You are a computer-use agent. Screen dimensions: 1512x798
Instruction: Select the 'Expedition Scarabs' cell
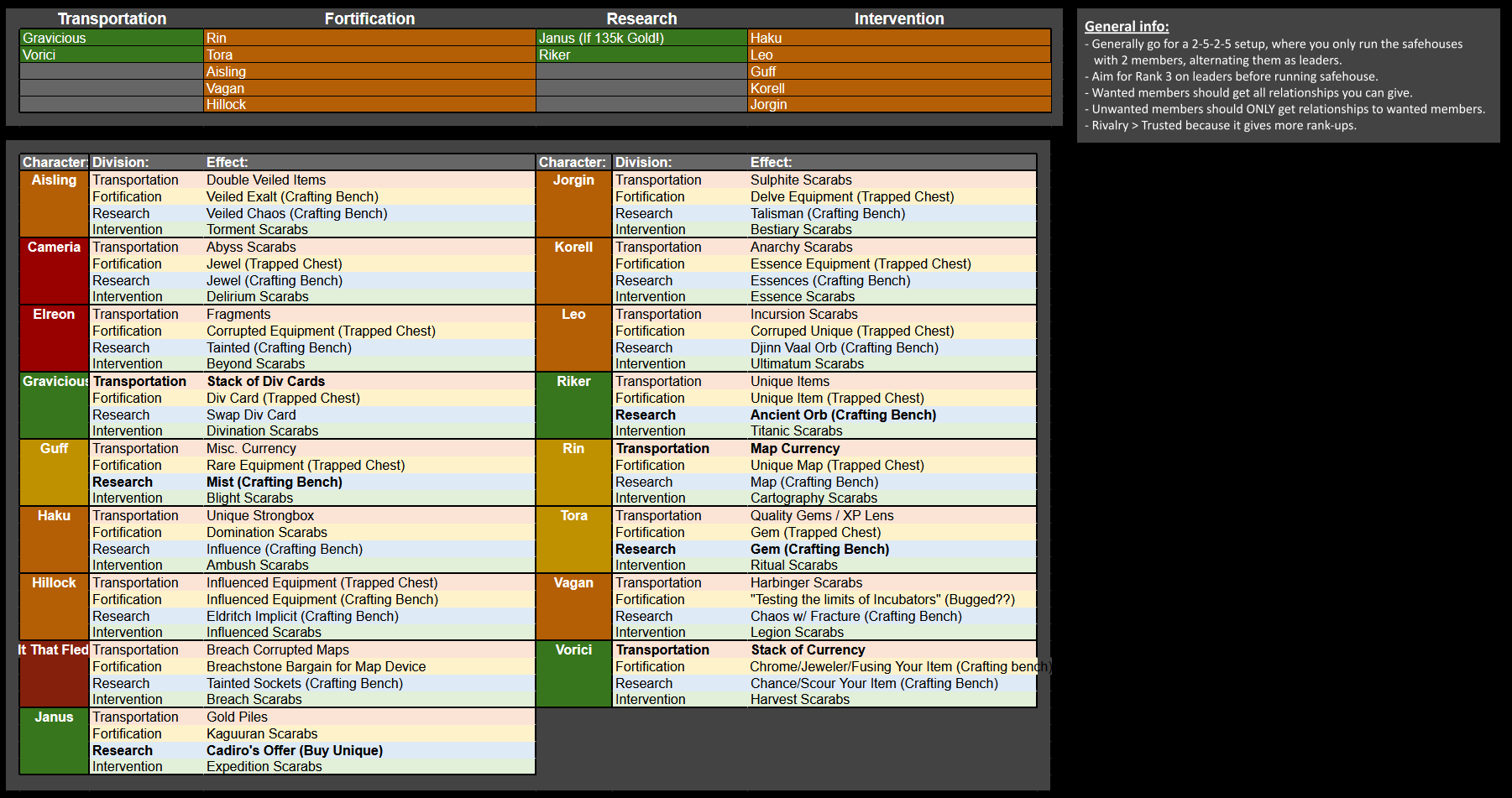369,766
